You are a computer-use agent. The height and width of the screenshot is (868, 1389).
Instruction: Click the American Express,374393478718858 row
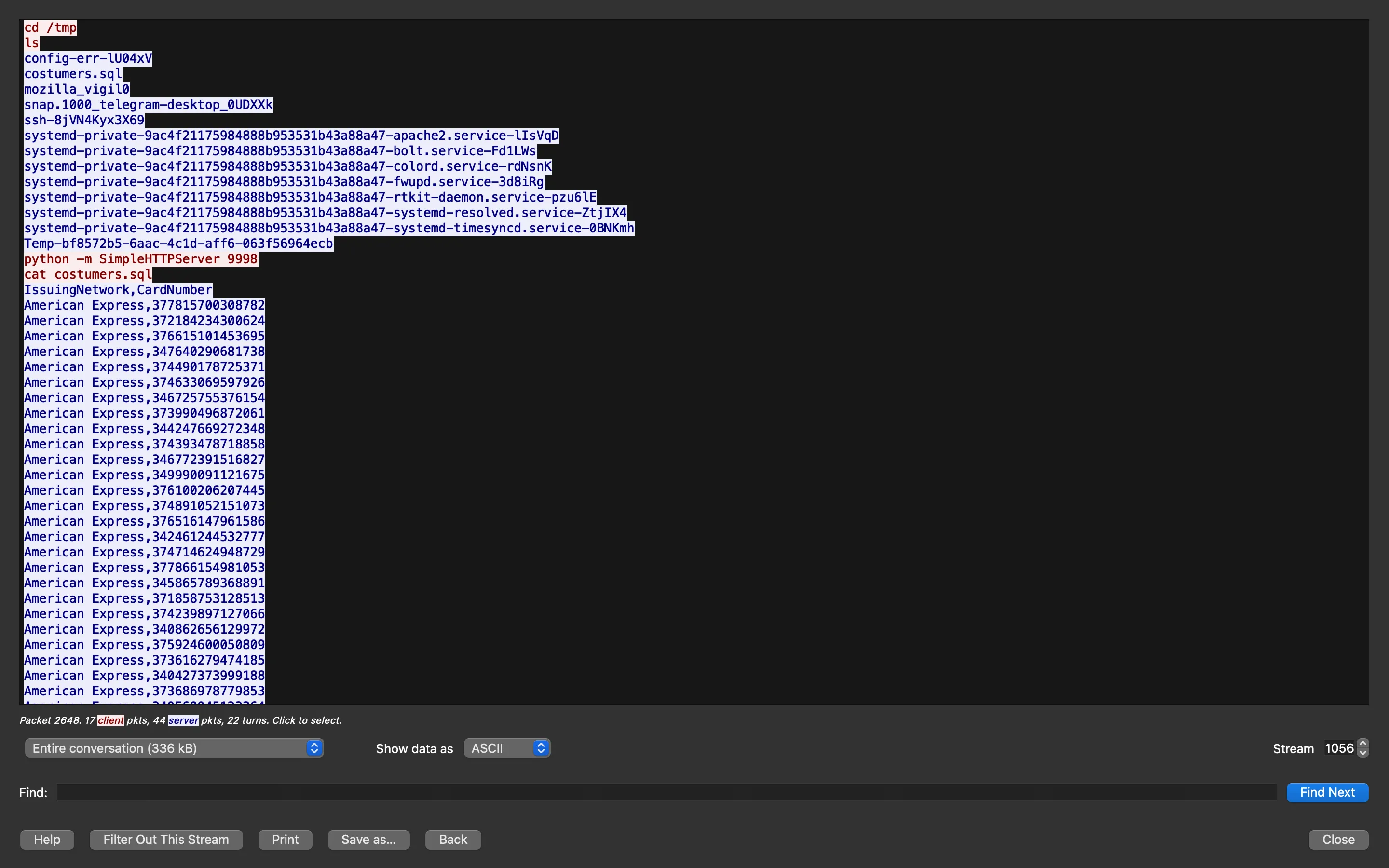145,444
